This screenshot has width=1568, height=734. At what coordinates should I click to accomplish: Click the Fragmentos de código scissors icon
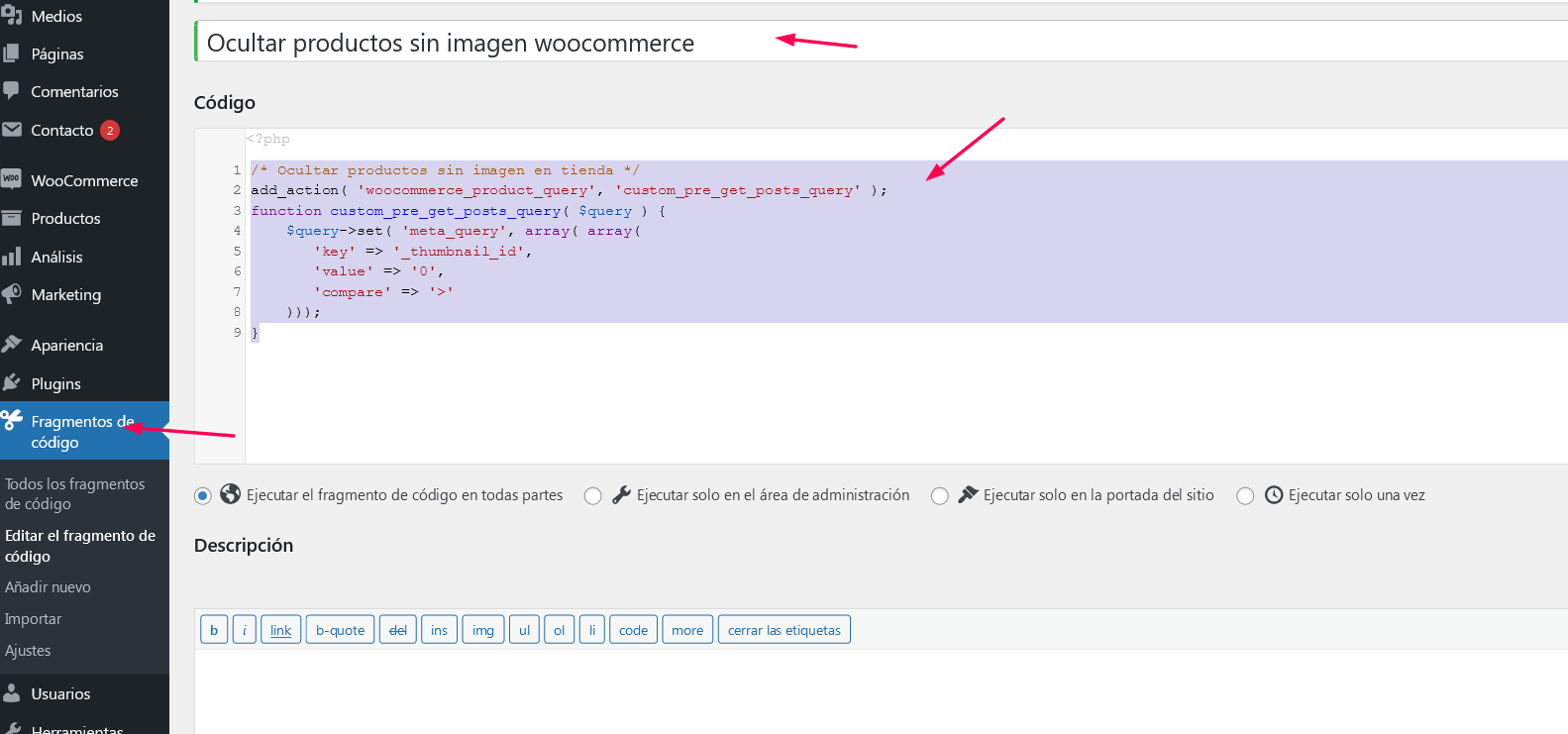pyautogui.click(x=12, y=421)
